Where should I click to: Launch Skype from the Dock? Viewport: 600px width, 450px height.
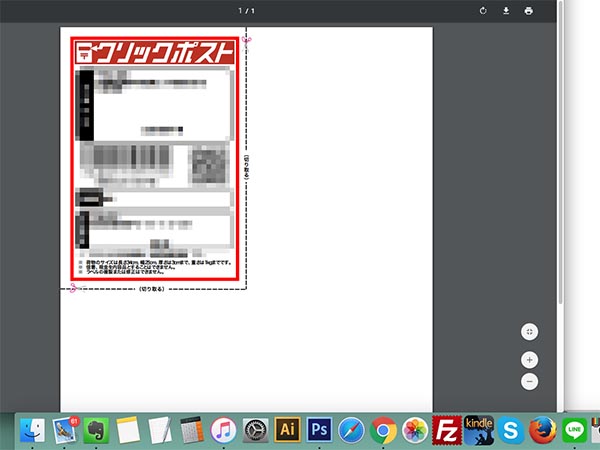[511, 430]
